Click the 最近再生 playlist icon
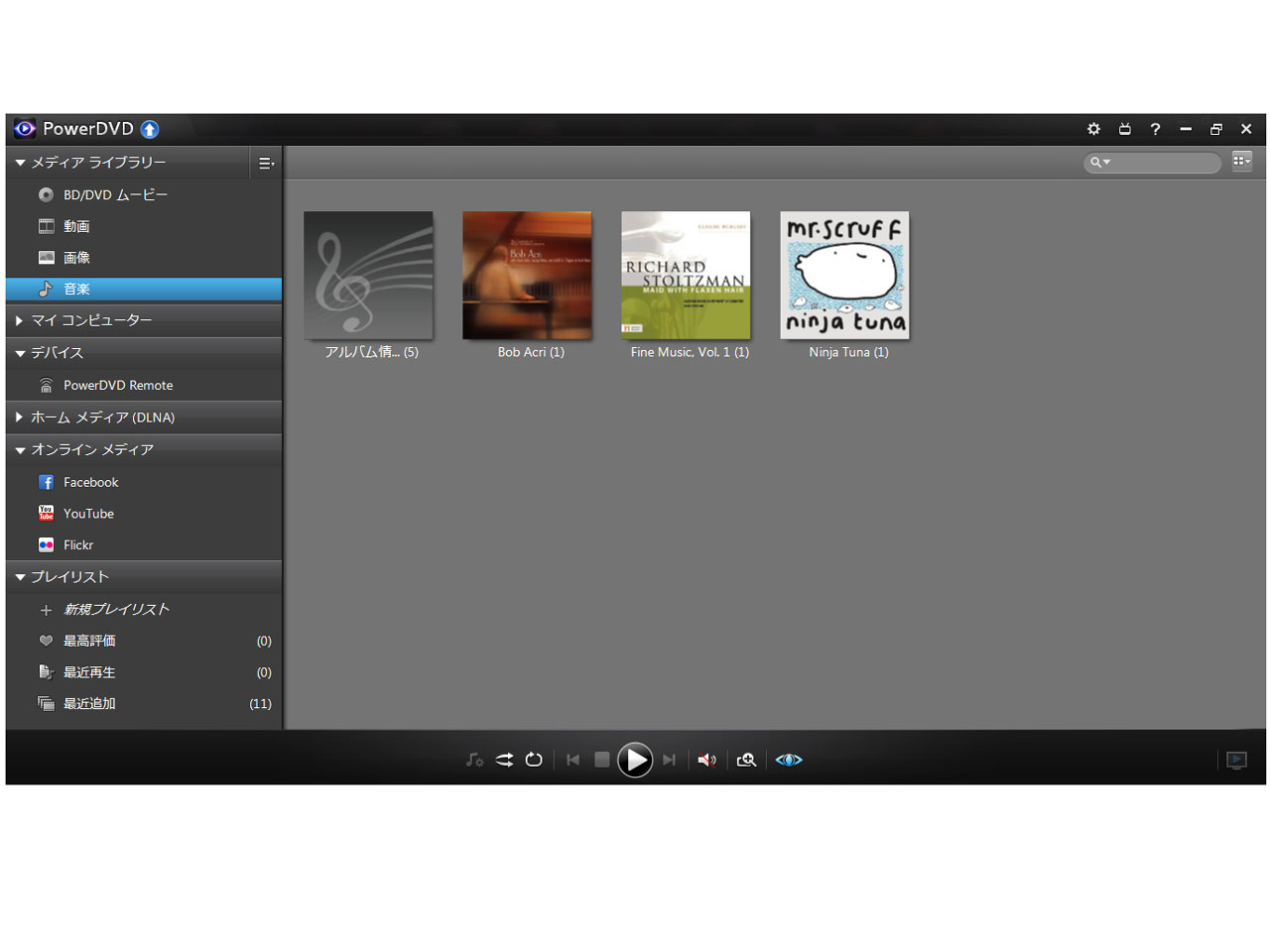 pos(46,672)
